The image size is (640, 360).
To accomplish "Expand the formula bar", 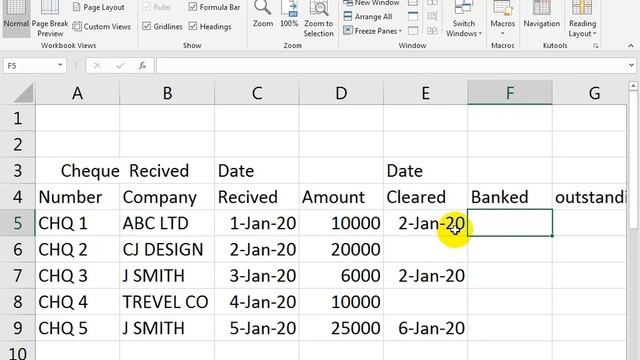I will pos(631,65).
